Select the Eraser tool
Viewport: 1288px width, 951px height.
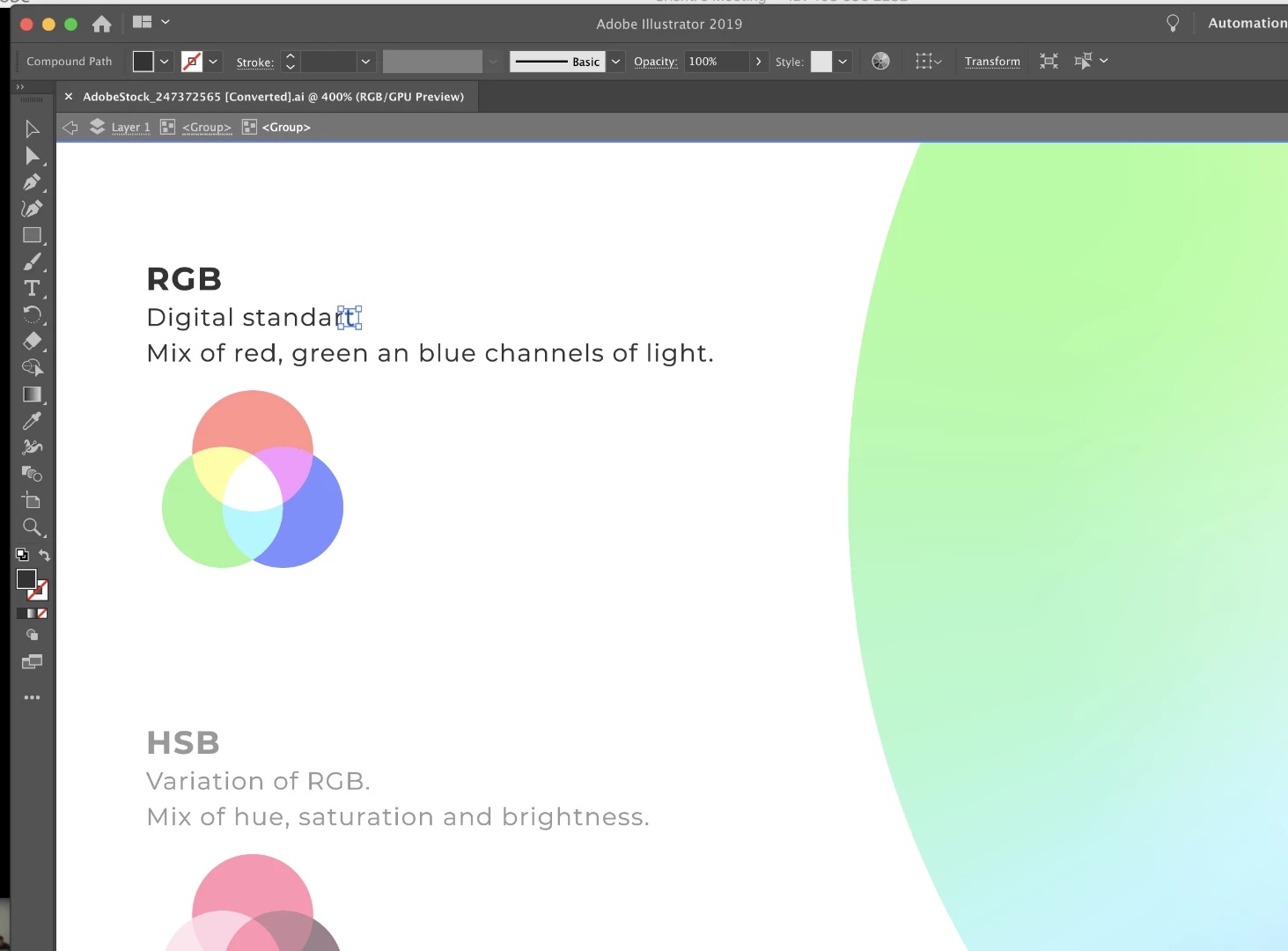32,341
